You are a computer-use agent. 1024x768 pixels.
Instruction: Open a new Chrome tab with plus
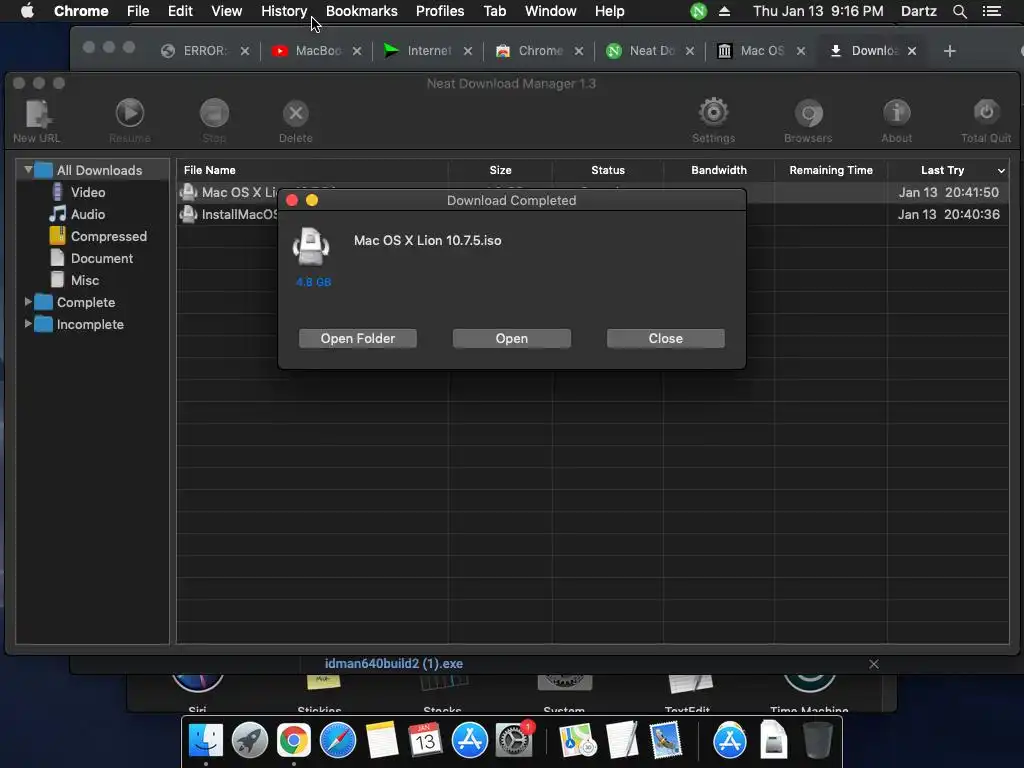(x=950, y=51)
